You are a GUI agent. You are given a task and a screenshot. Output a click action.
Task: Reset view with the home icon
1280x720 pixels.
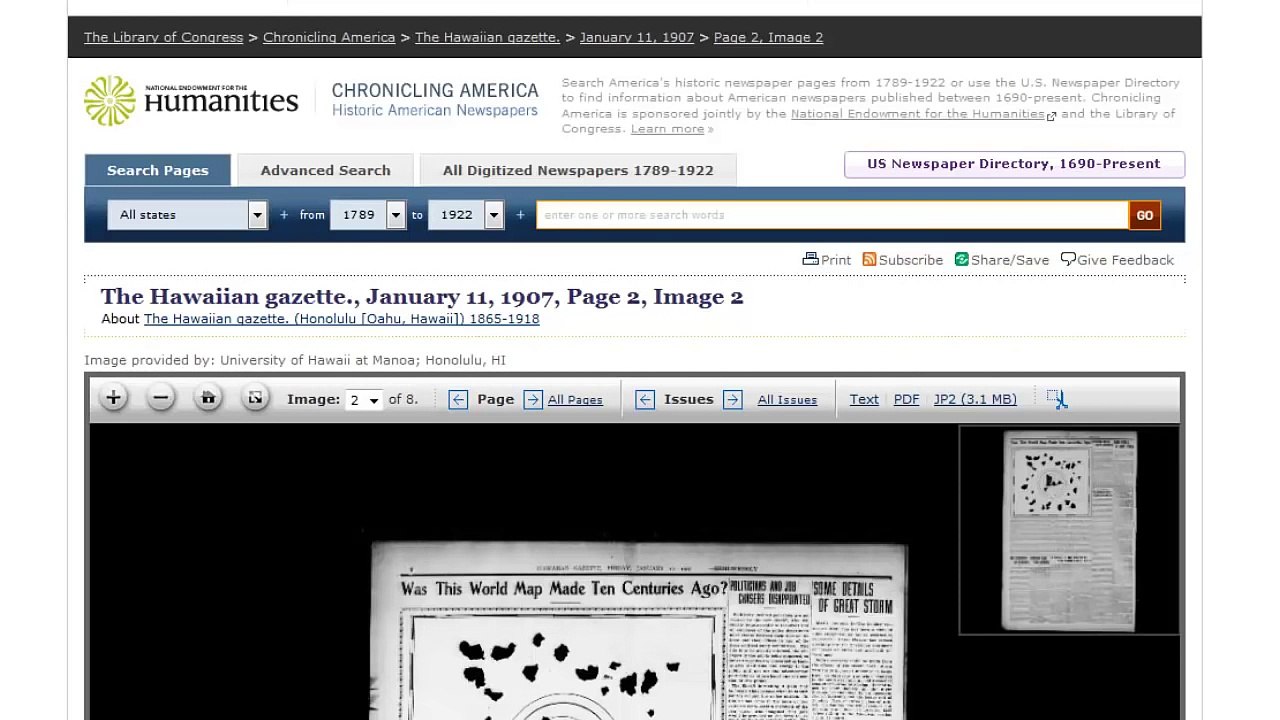coord(208,398)
